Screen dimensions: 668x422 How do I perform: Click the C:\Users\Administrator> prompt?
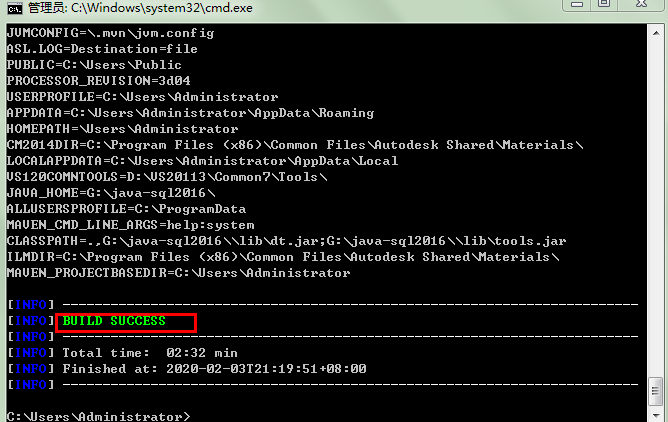(98, 416)
